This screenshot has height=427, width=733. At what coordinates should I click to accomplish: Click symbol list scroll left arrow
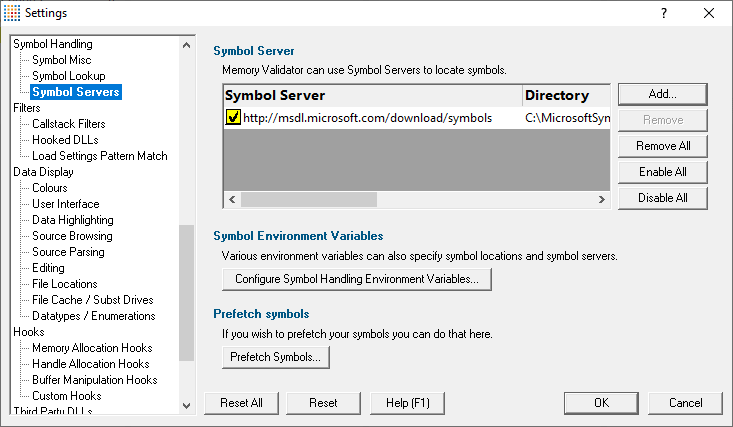tap(232, 199)
